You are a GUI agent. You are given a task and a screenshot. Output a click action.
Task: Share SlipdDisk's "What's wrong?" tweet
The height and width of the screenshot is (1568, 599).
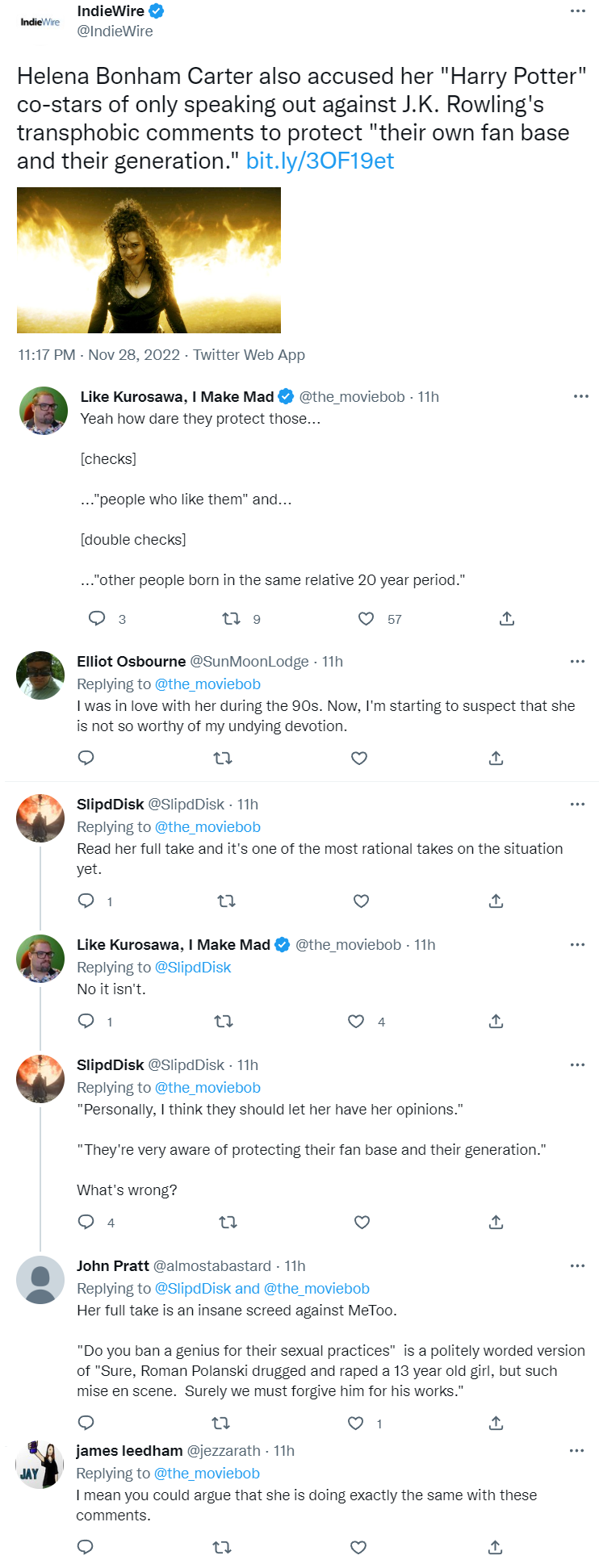point(496,1223)
